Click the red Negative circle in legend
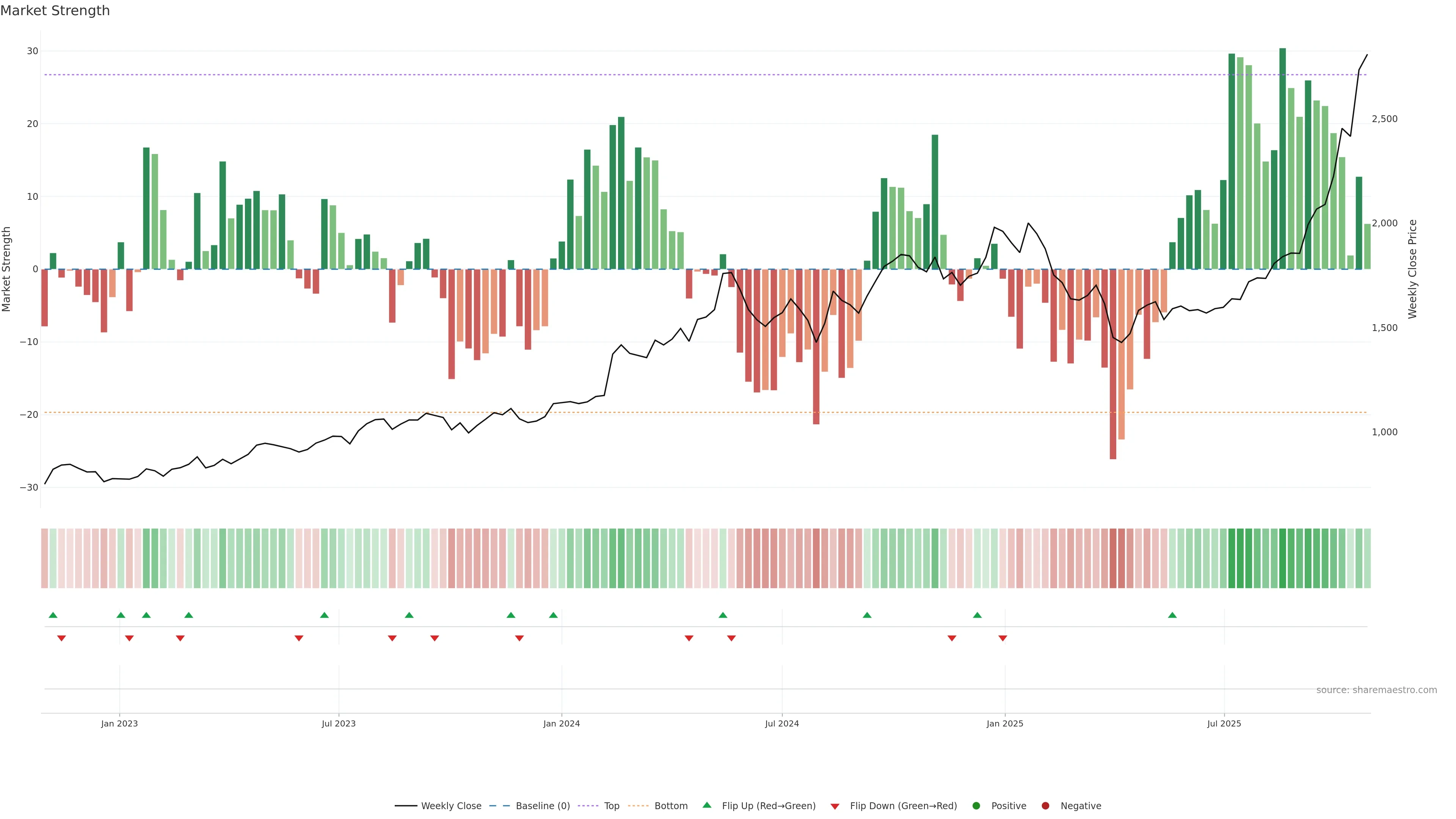Viewport: 1456px width, 819px height. coord(1045,806)
